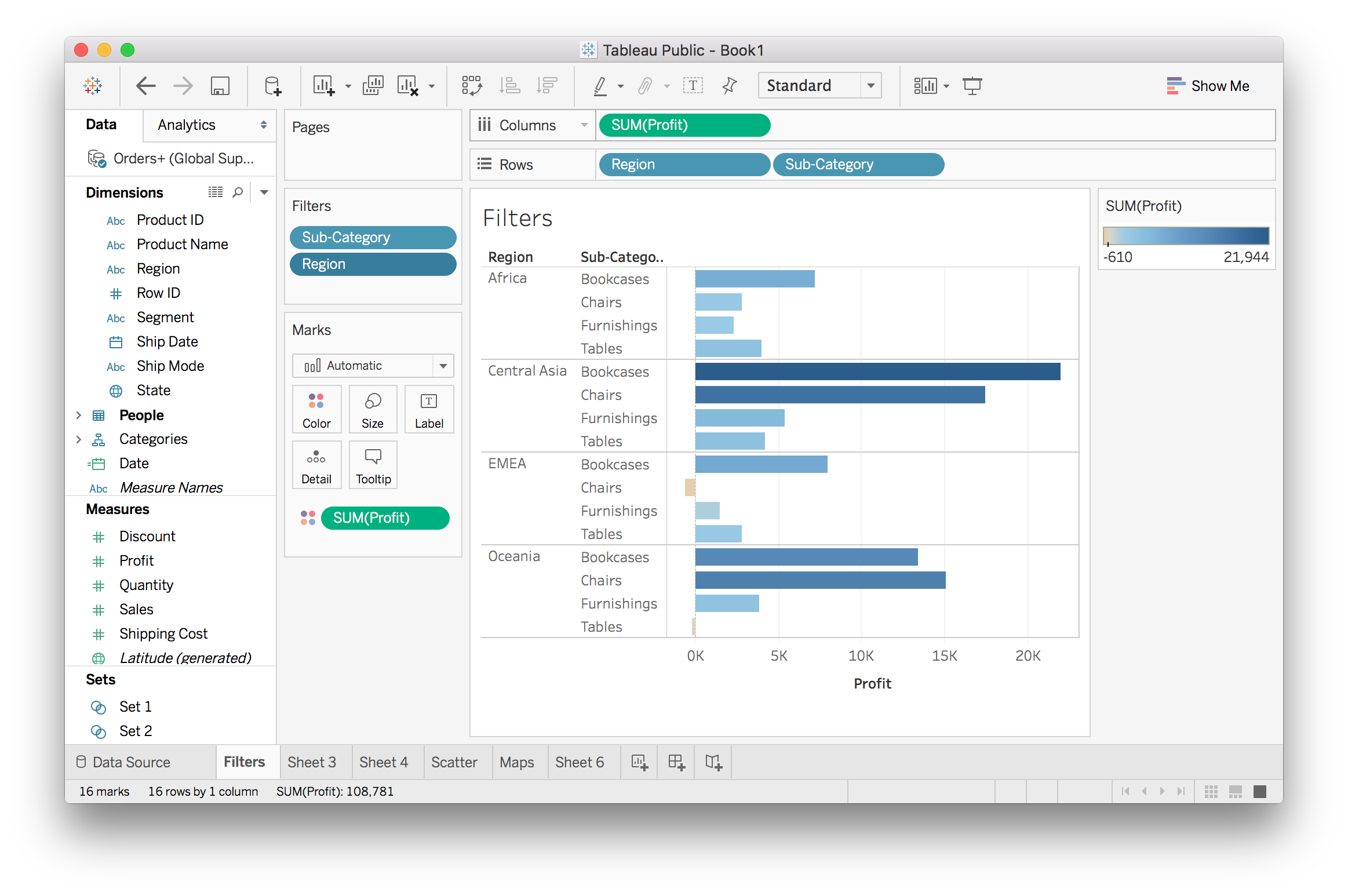Click the Duplicate Worksheet toolbar icon
The height and width of the screenshot is (896, 1348).
[x=373, y=86]
